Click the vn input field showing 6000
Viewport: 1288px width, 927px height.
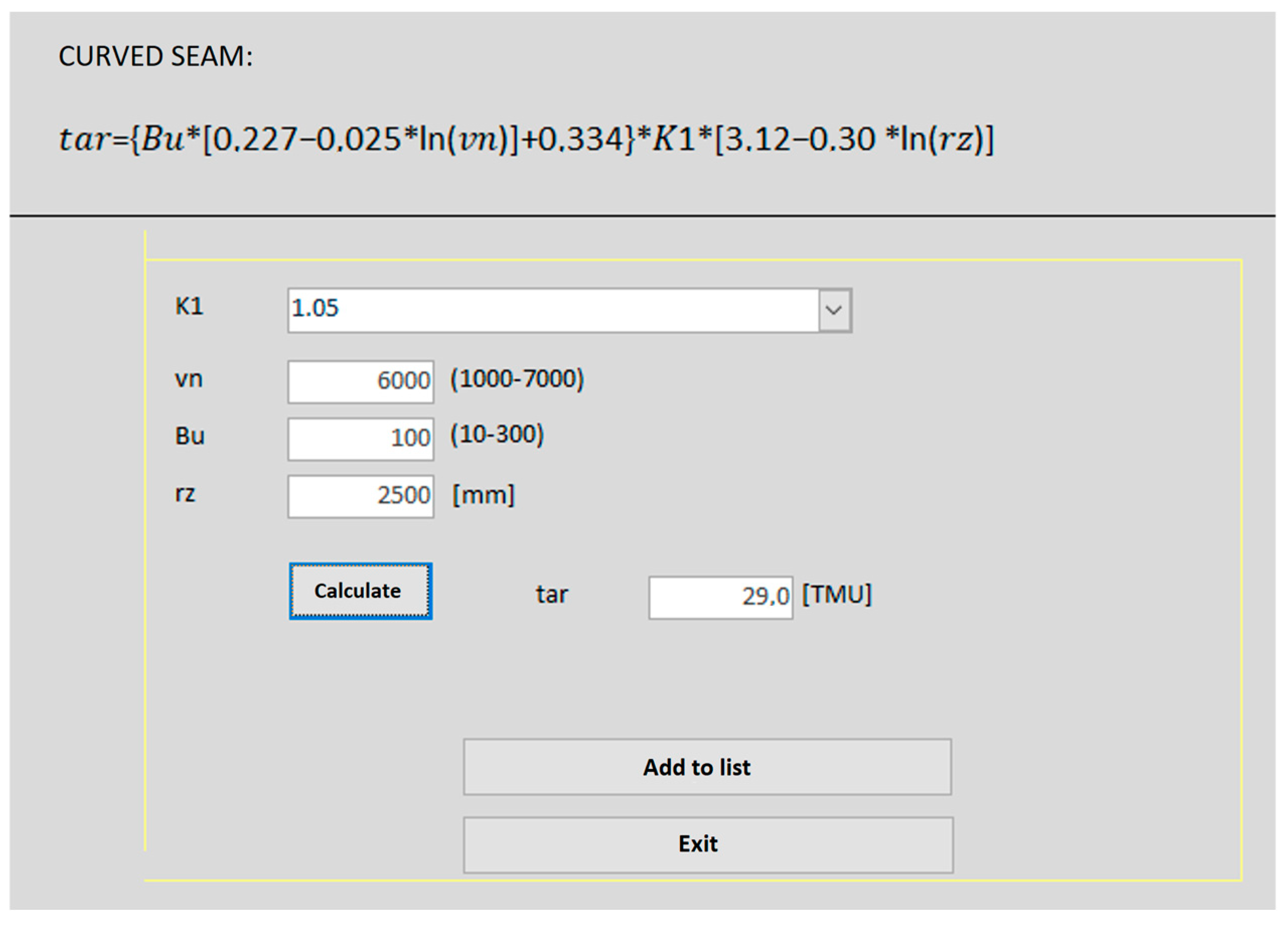[x=360, y=381]
